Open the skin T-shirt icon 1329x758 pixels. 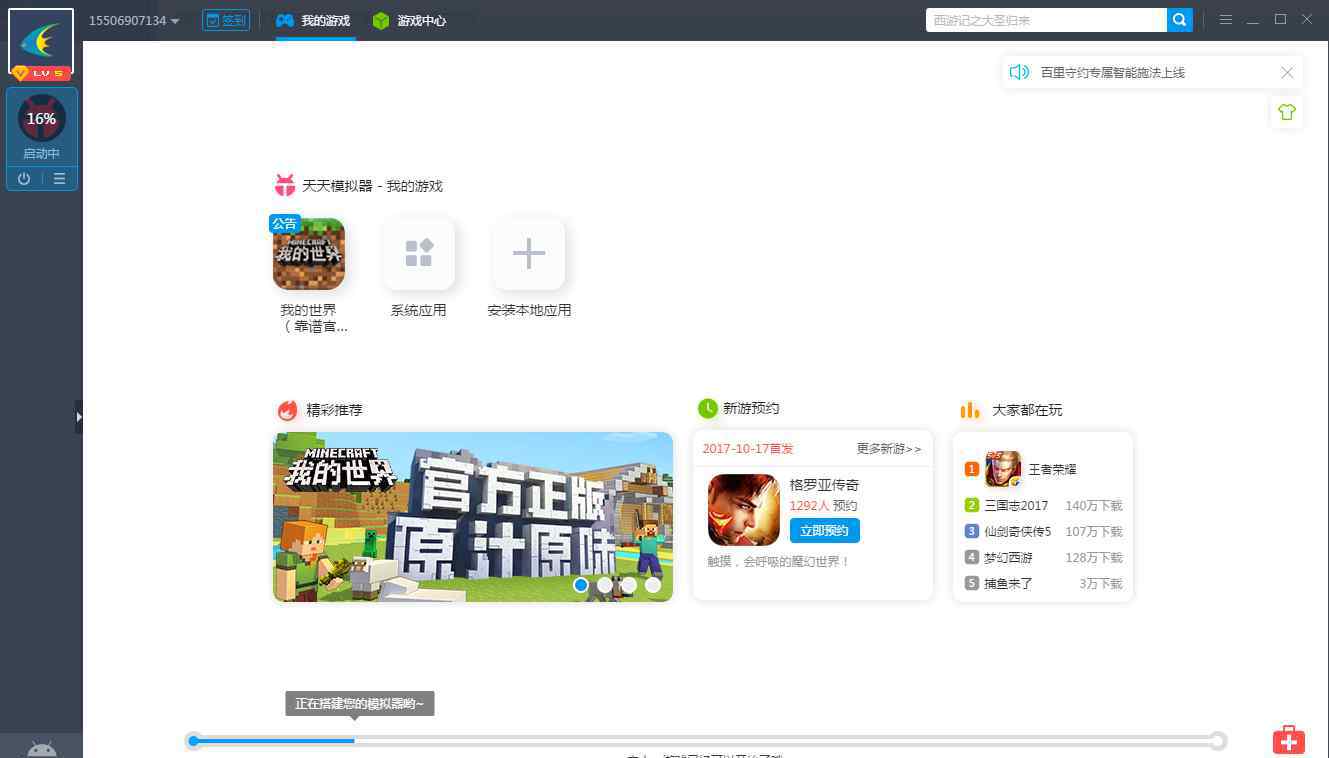pos(1287,112)
